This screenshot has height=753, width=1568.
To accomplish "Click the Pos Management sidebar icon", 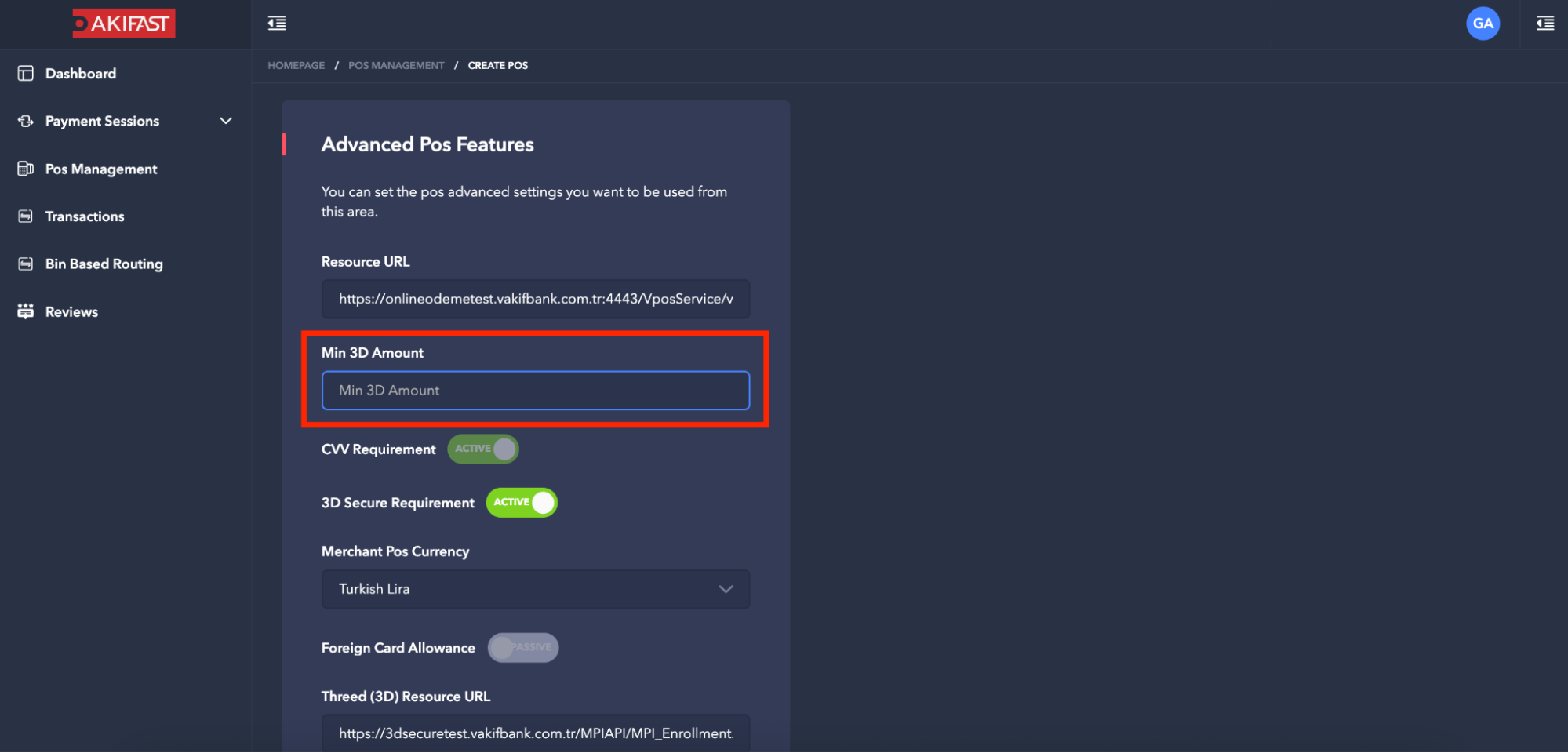I will pos(26,169).
